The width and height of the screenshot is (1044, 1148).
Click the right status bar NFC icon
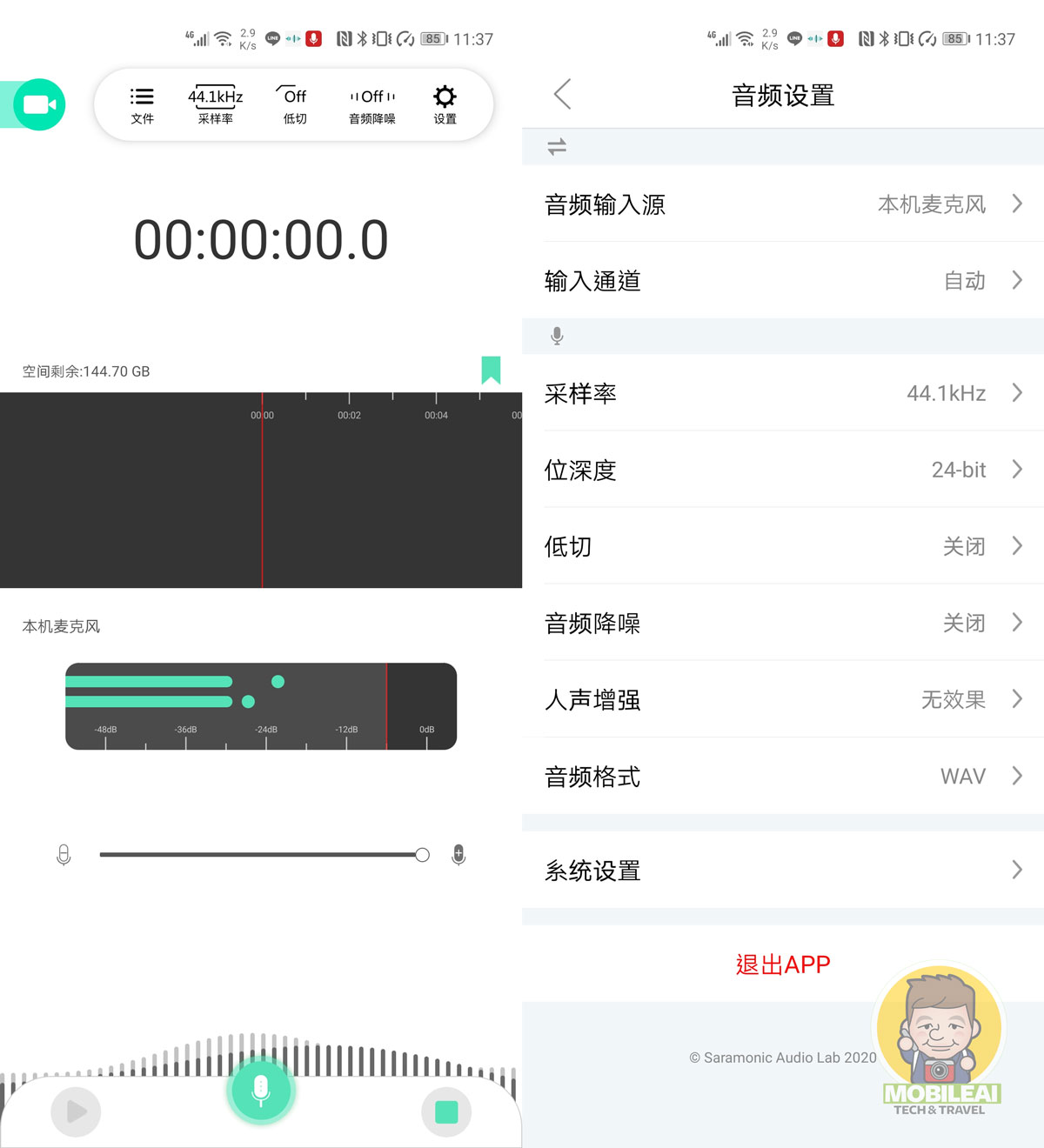[x=866, y=39]
